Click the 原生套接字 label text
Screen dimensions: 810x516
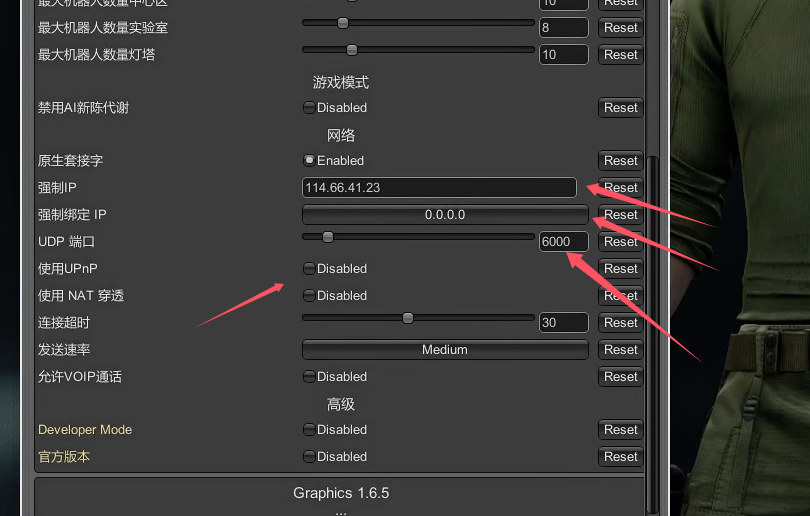point(70,161)
